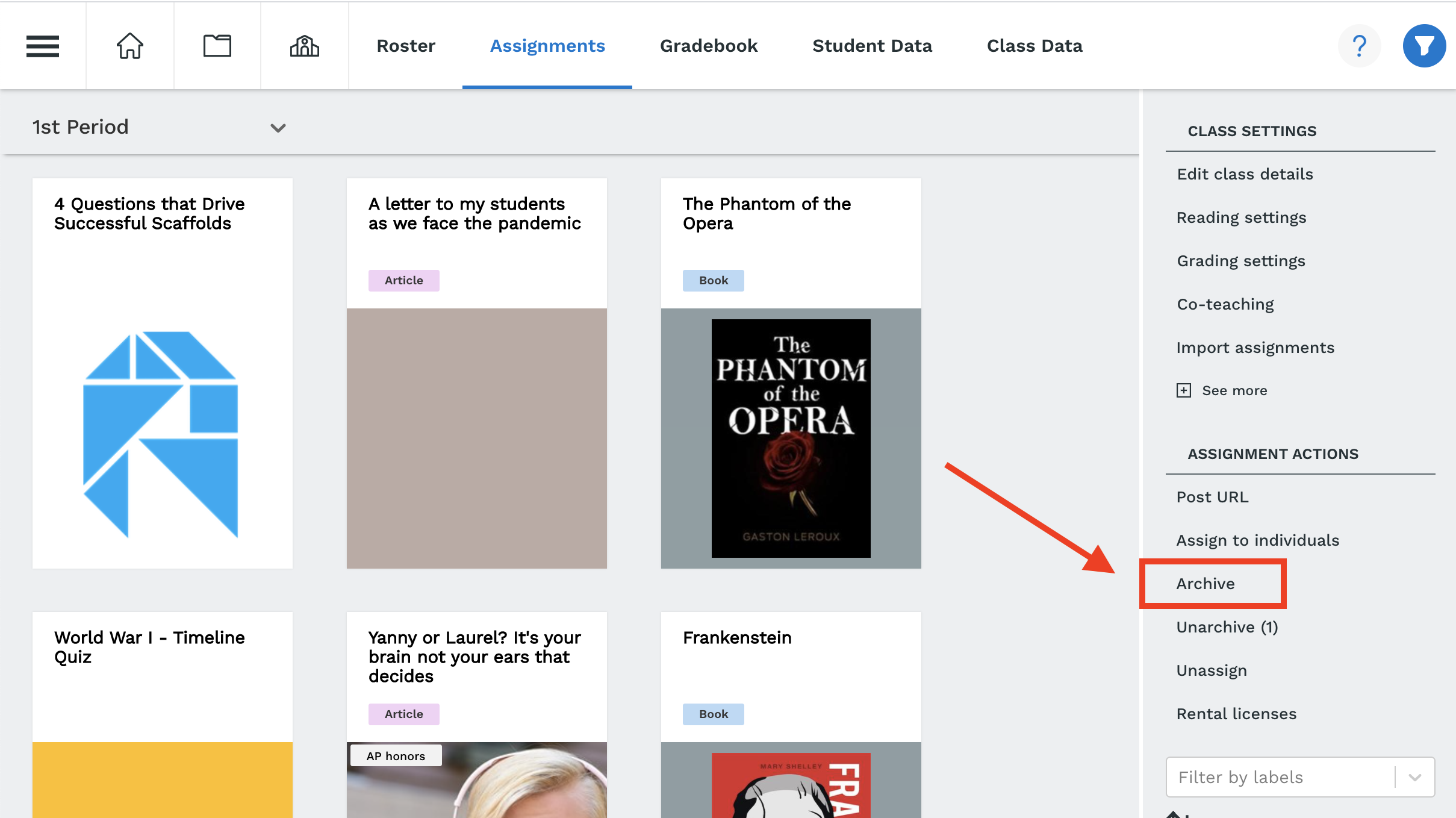
Task: Open the Gradebook tab
Action: 709,46
